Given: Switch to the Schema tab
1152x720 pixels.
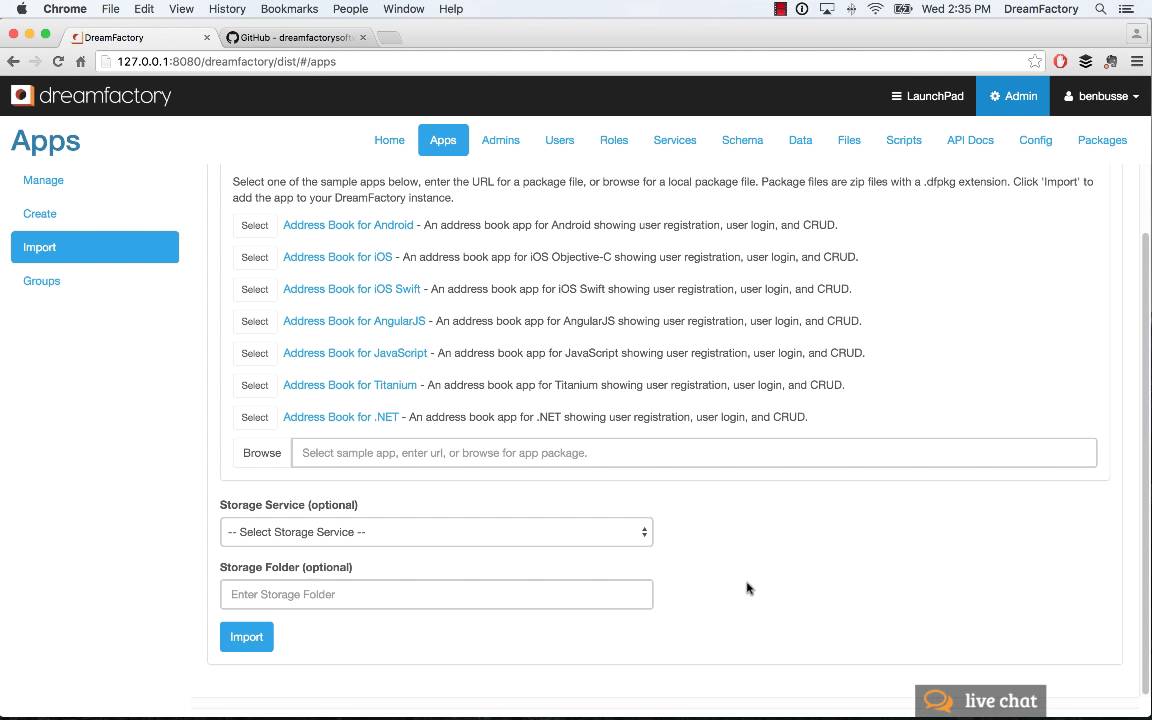Looking at the screenshot, I should [742, 140].
